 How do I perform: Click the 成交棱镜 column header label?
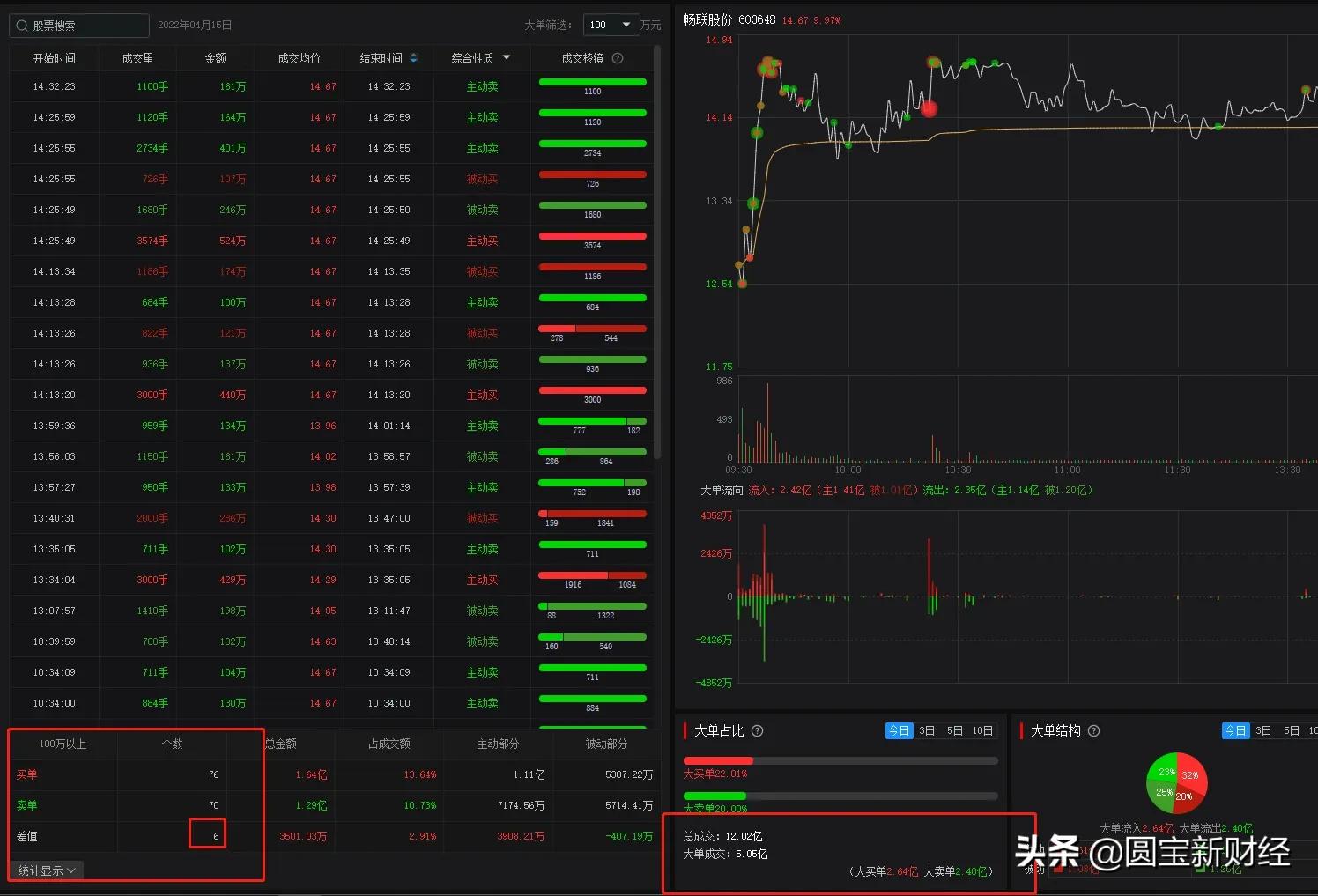[x=582, y=58]
